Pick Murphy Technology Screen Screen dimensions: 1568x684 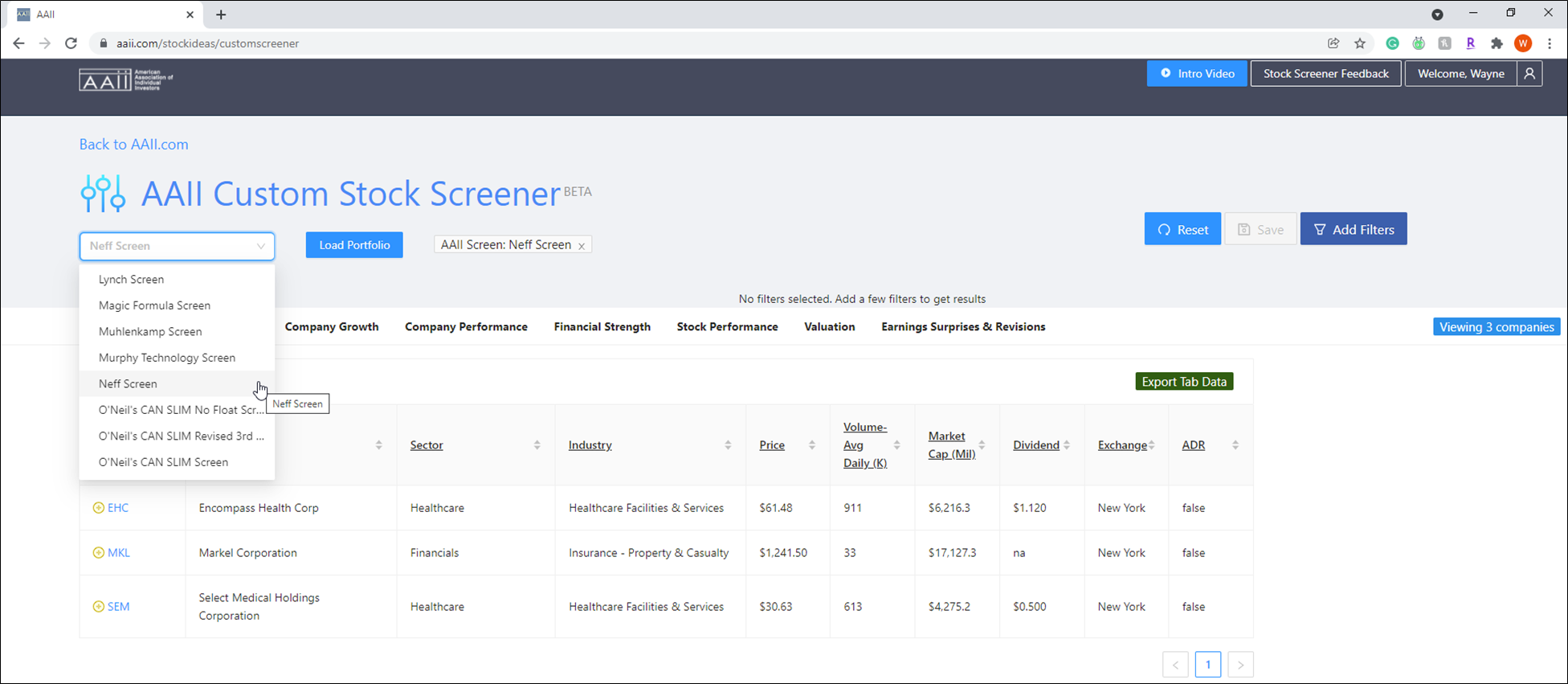[177, 358]
